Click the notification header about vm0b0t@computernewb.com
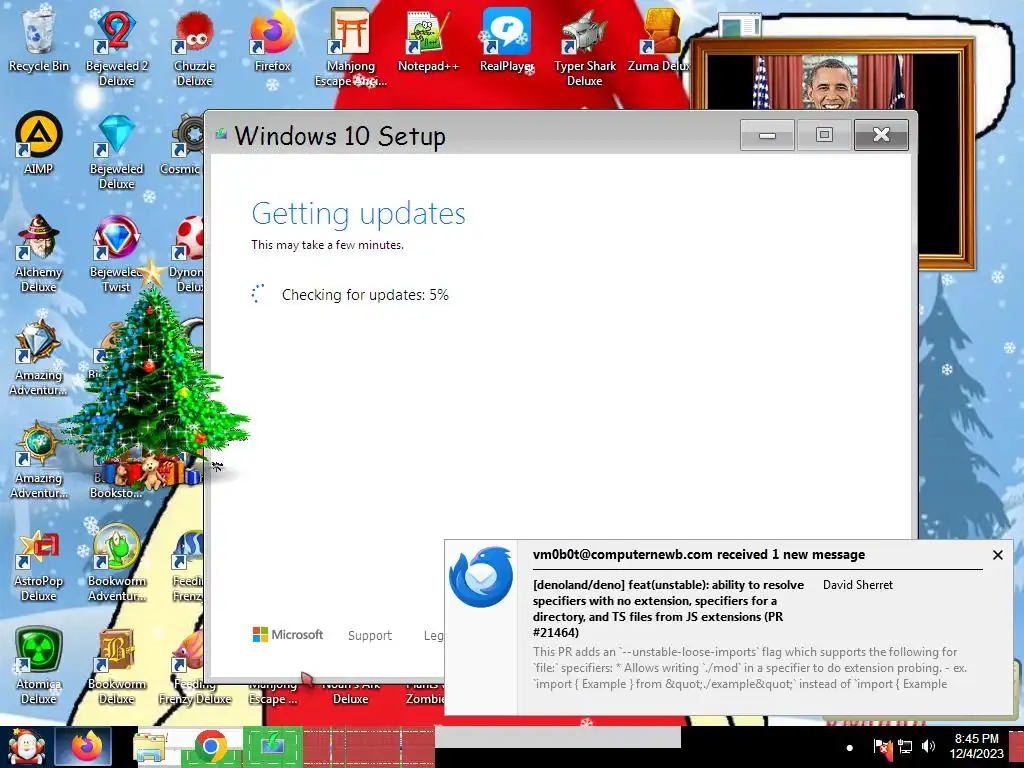The width and height of the screenshot is (1024, 768). 699,554
